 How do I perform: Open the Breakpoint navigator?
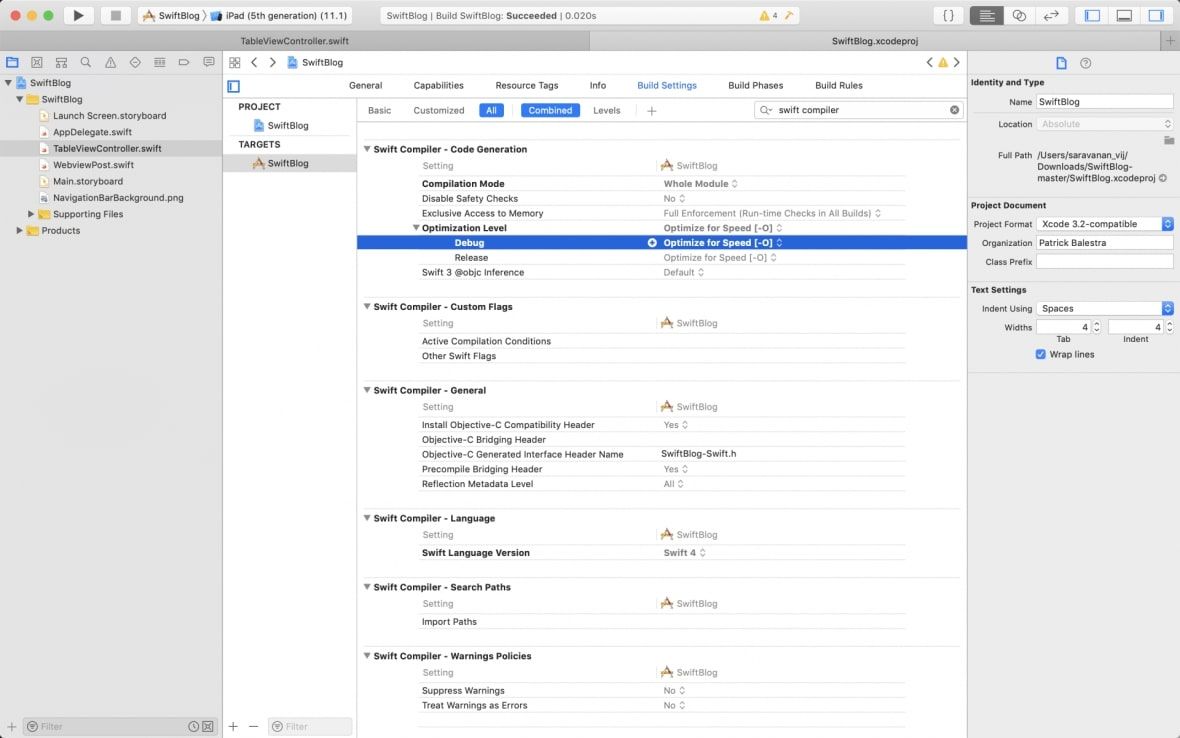(184, 62)
